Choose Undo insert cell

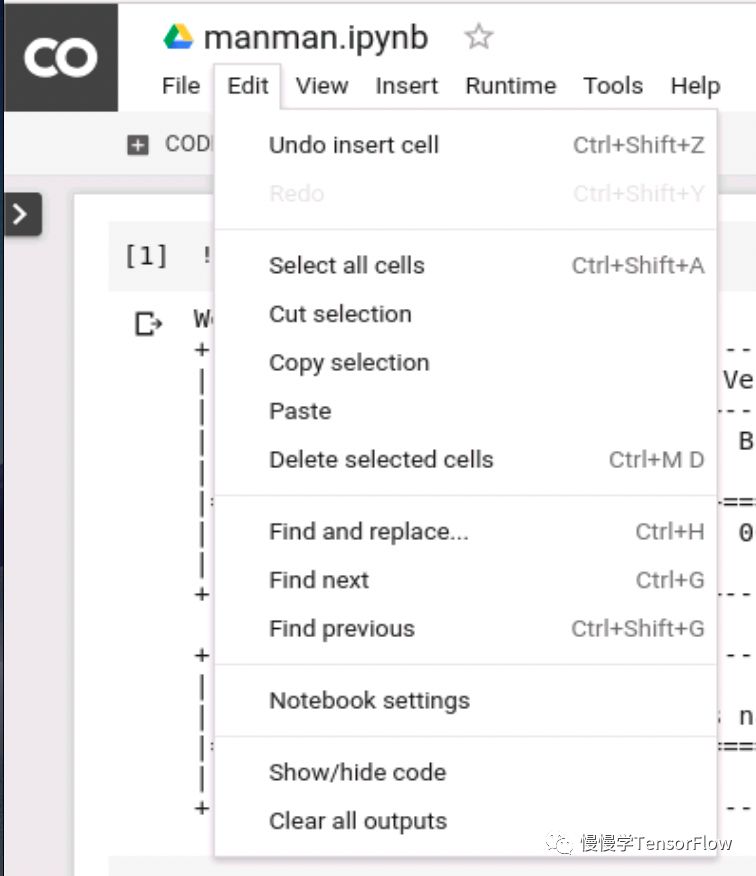coord(354,145)
